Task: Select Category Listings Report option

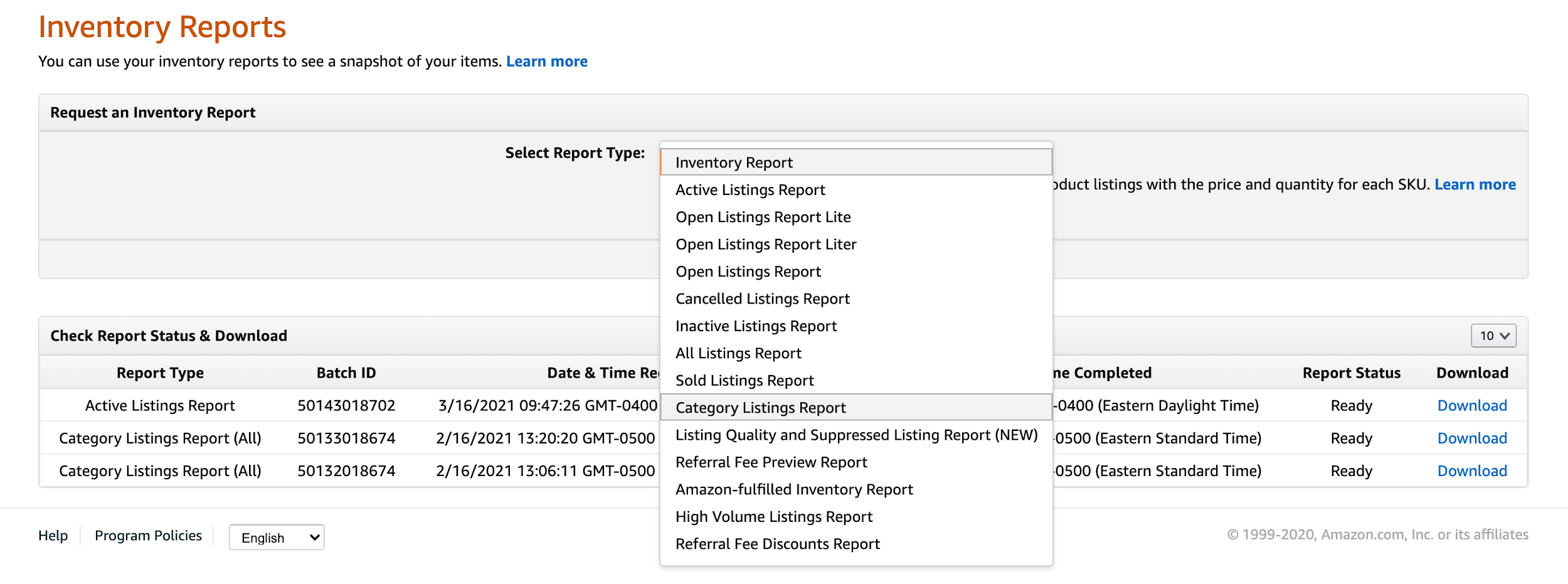Action: point(760,408)
